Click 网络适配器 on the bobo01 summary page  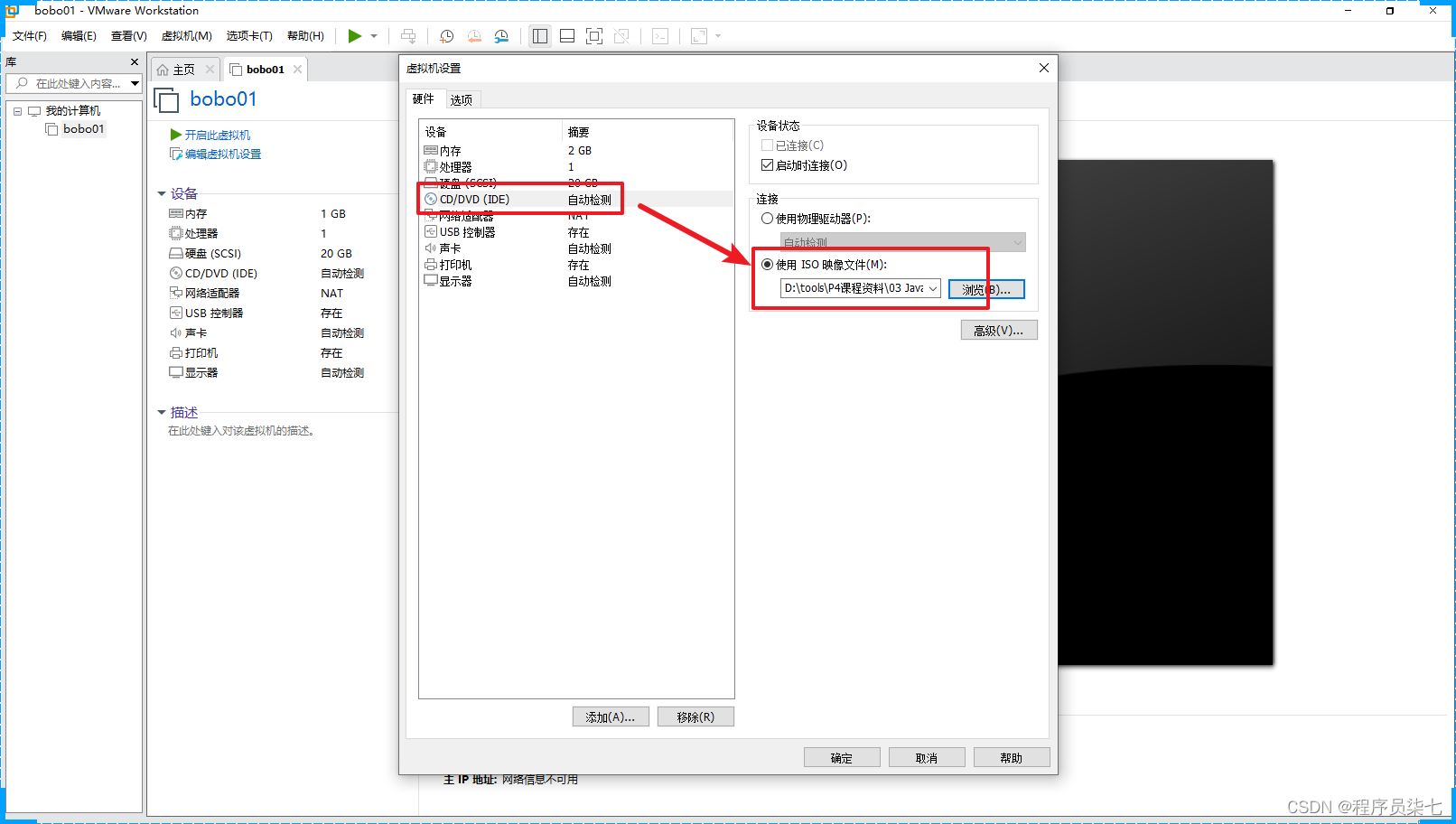pyautogui.click(x=204, y=294)
